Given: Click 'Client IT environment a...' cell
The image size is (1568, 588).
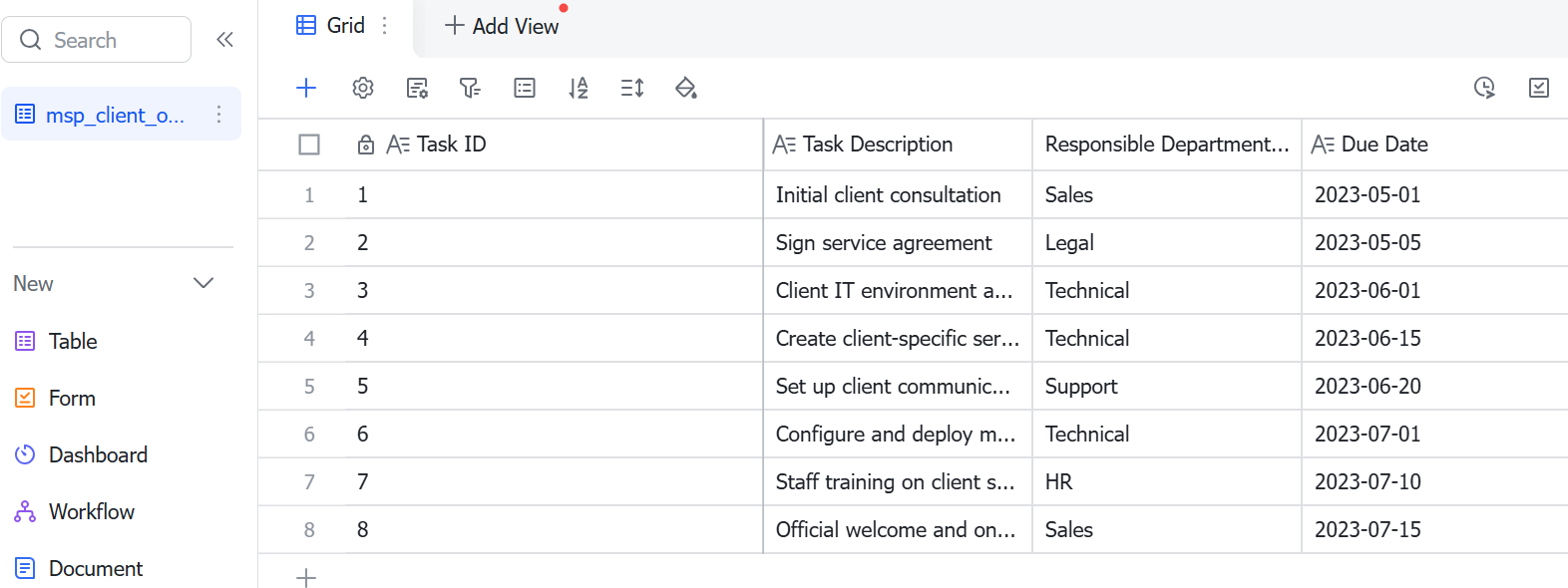Looking at the screenshot, I should coord(898,291).
